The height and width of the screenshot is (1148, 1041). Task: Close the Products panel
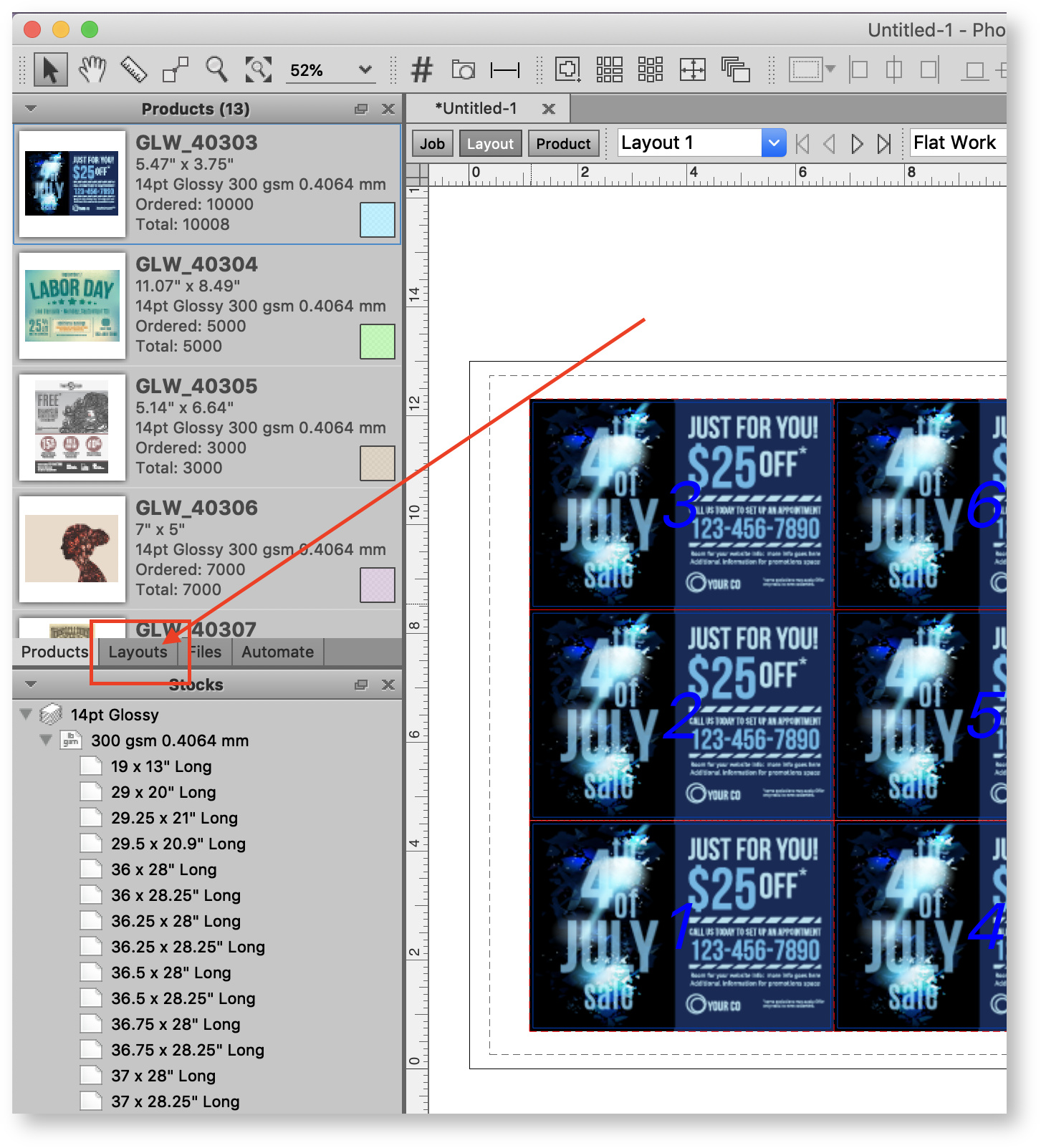tap(388, 109)
